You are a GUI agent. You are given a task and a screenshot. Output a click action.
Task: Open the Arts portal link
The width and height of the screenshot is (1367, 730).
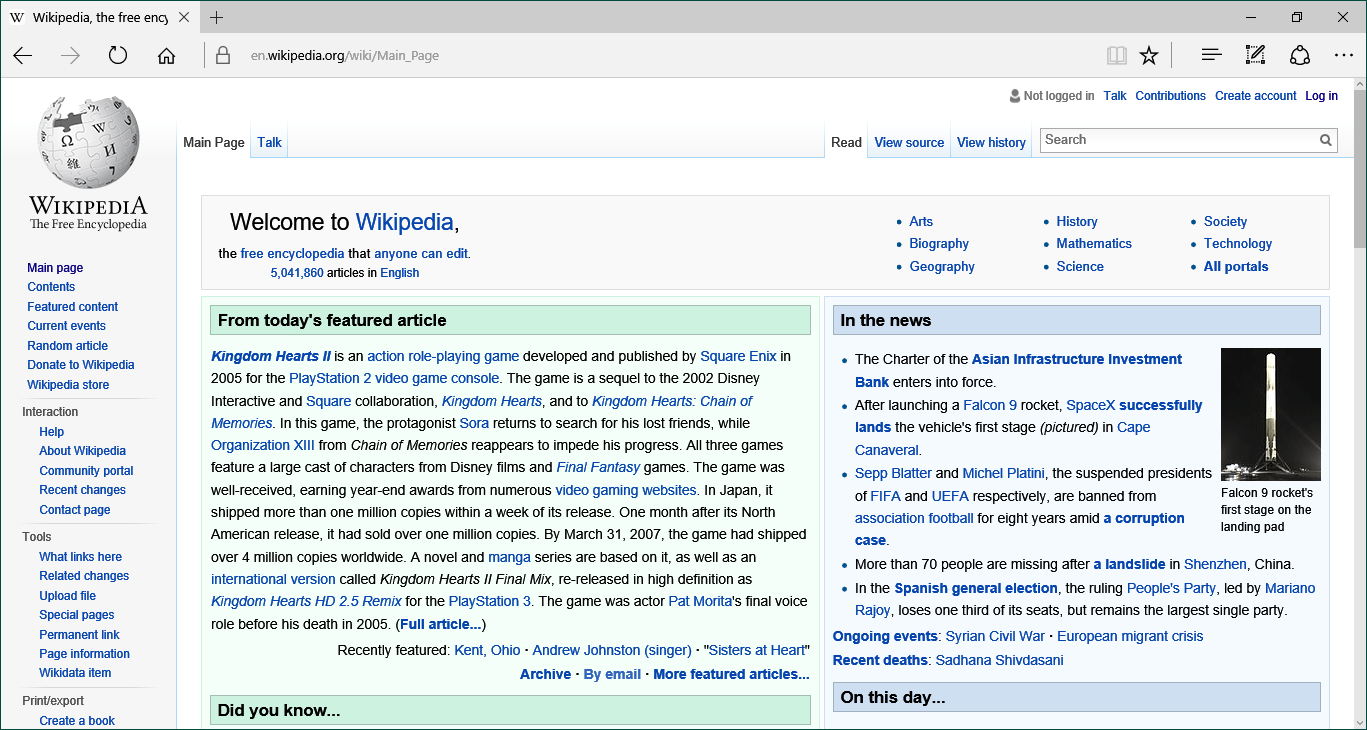[x=921, y=222]
